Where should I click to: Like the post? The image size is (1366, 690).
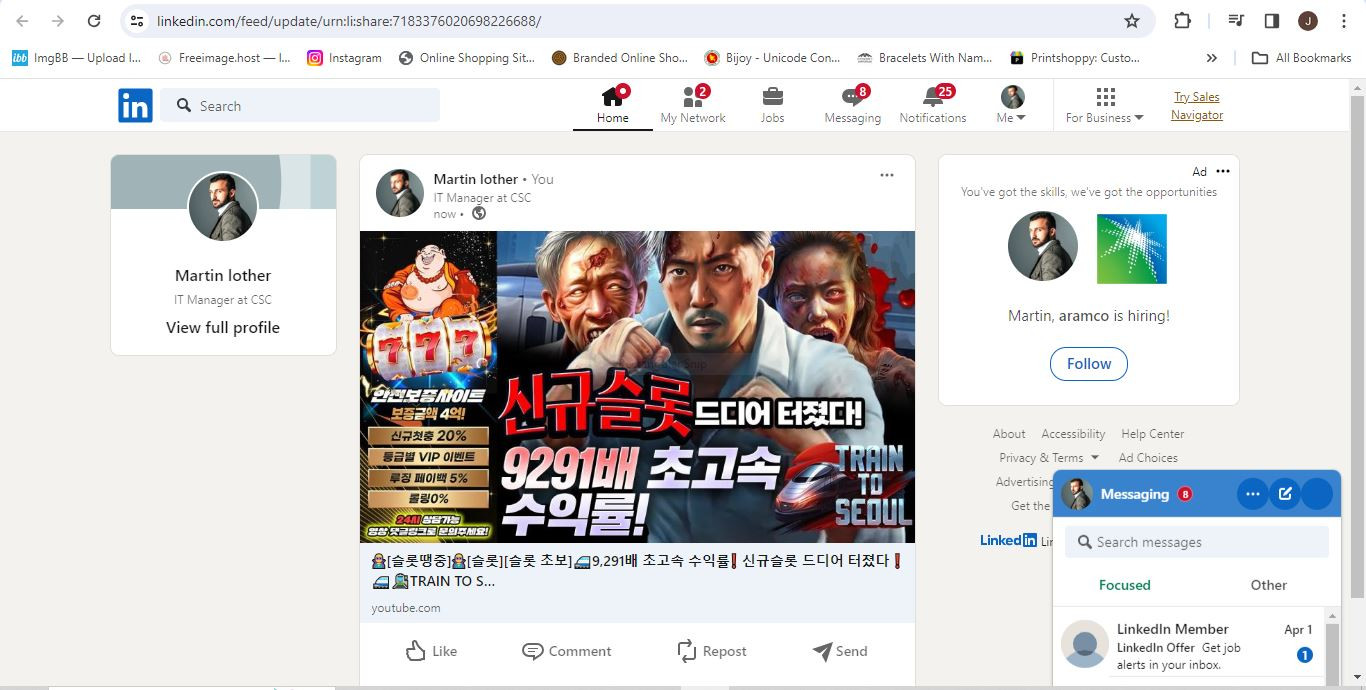tap(432, 651)
